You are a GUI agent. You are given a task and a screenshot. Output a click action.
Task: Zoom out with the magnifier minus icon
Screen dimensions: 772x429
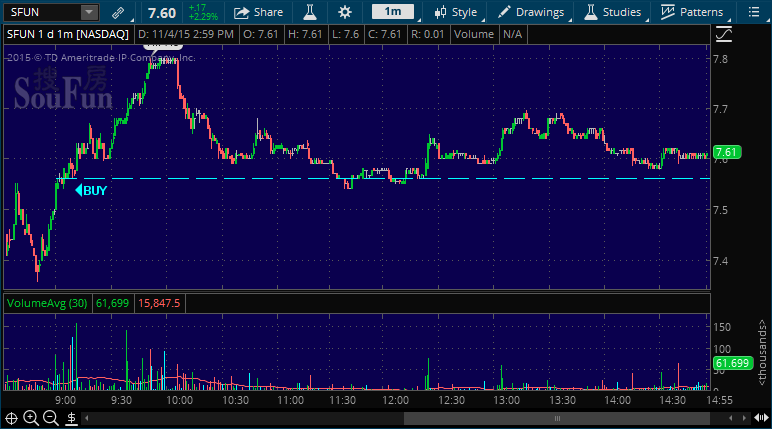point(51,418)
